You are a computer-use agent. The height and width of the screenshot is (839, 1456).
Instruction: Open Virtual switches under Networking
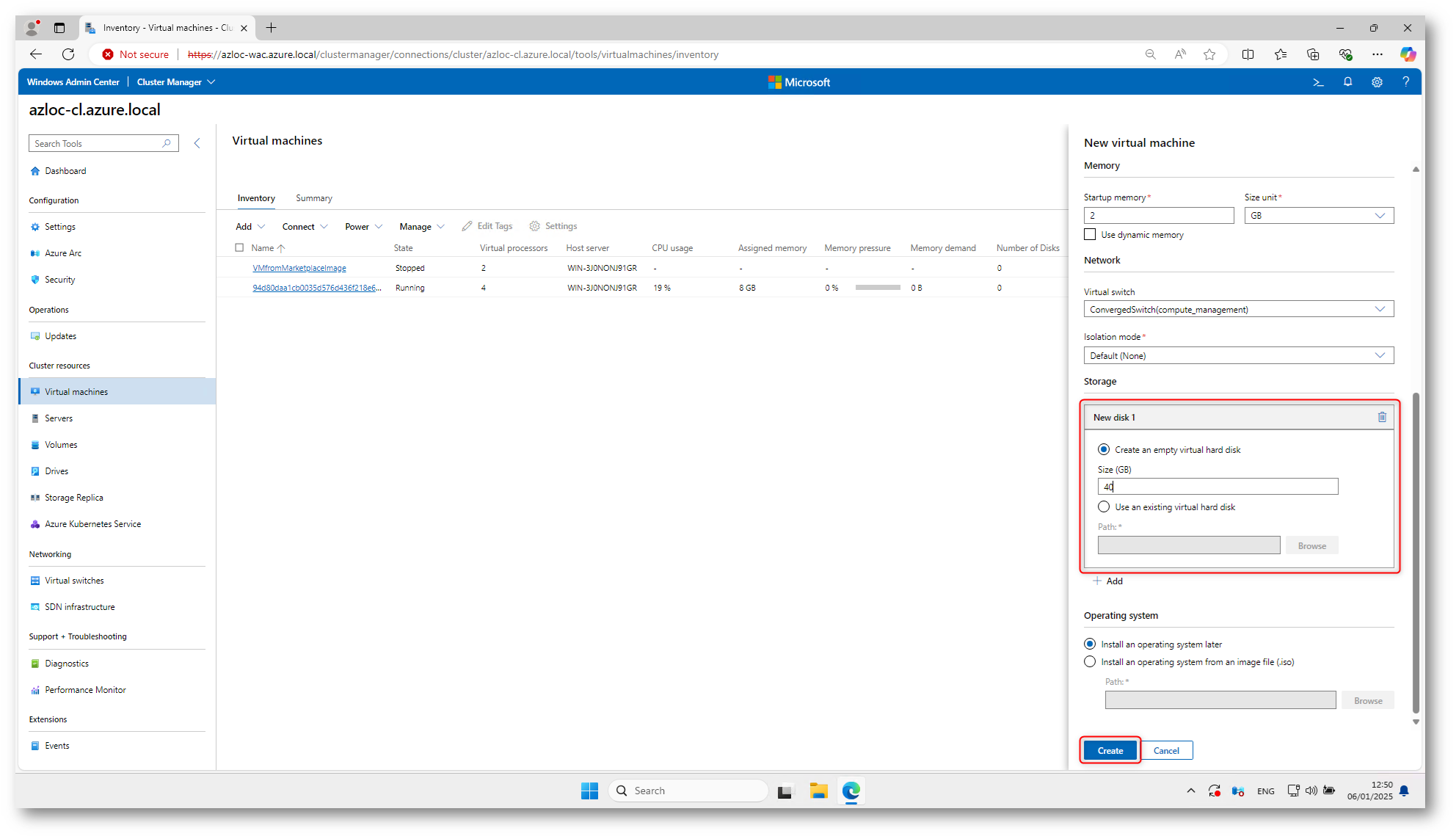click(74, 581)
